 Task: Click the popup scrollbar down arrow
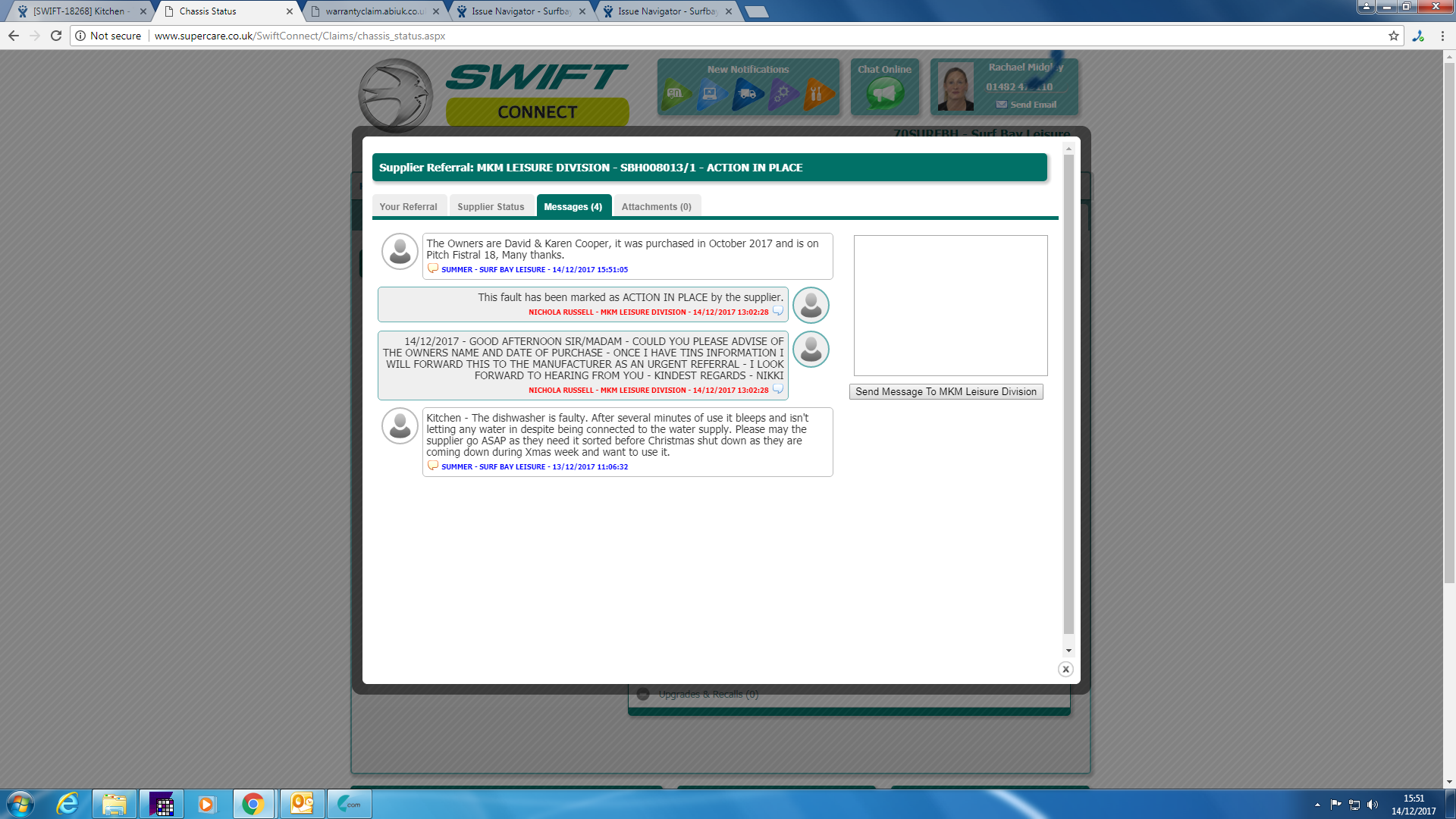click(x=1068, y=651)
